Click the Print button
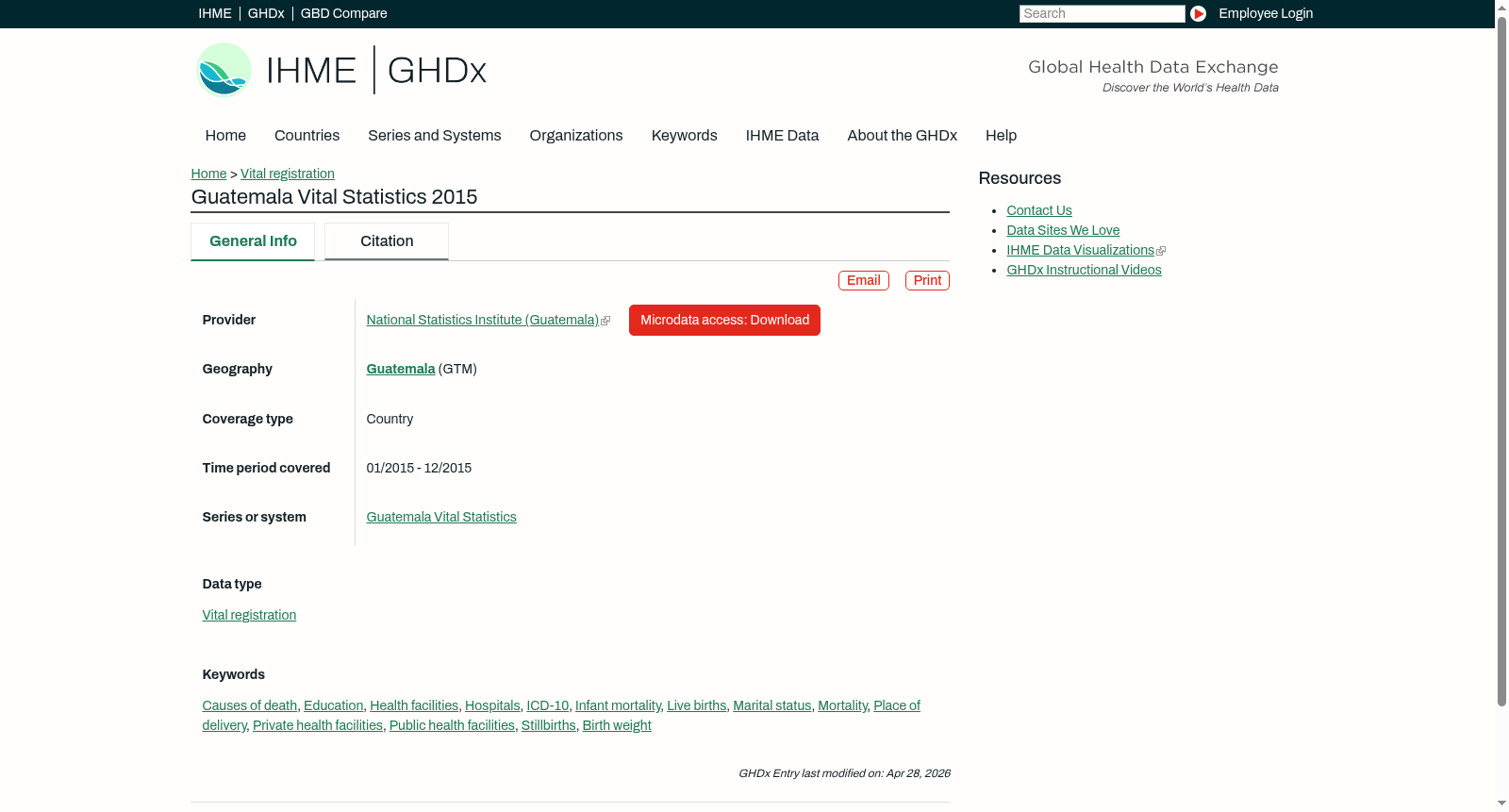The width and height of the screenshot is (1509, 812). coord(927,280)
